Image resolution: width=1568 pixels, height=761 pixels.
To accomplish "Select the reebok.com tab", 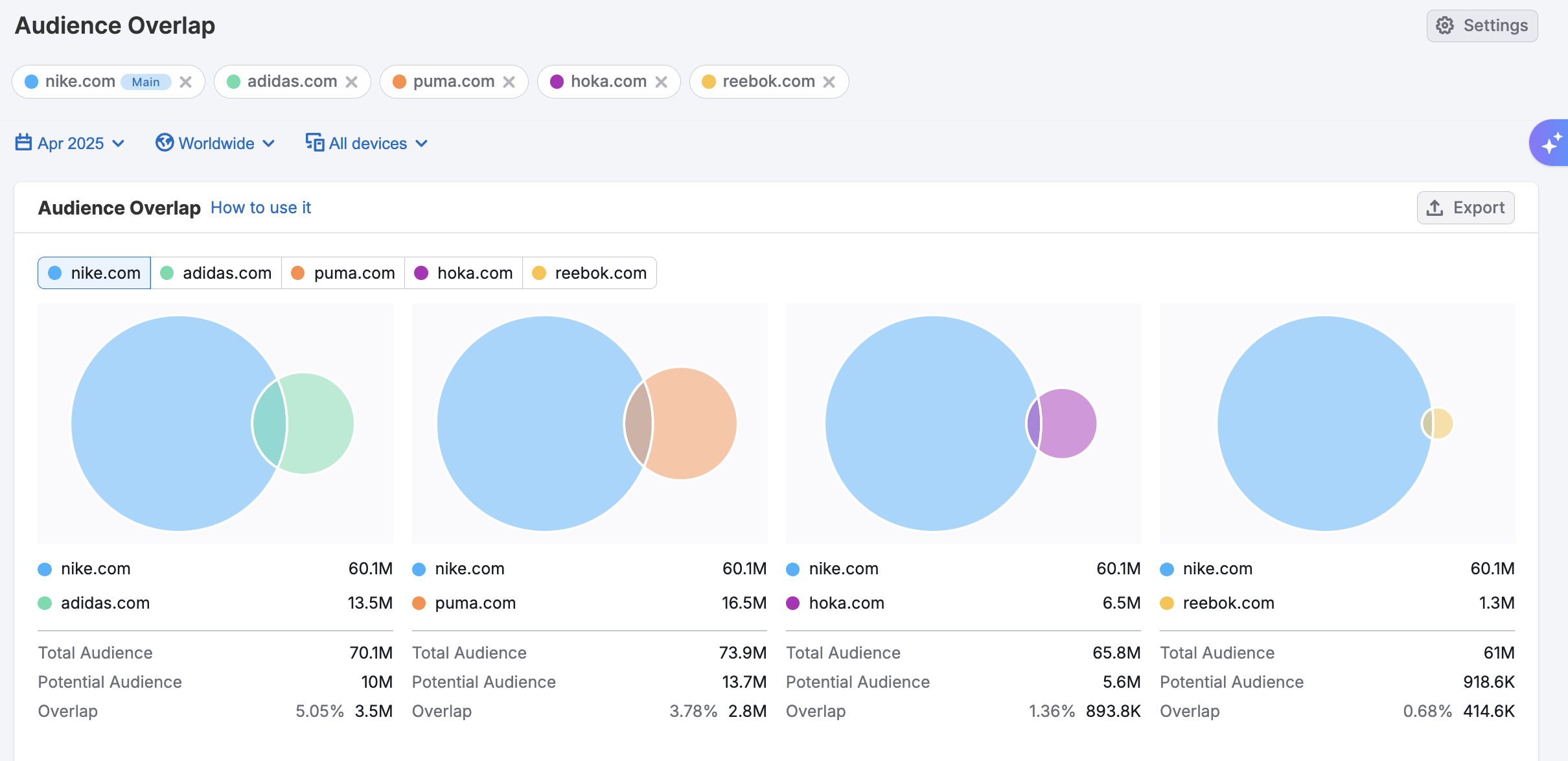I will coord(589,273).
